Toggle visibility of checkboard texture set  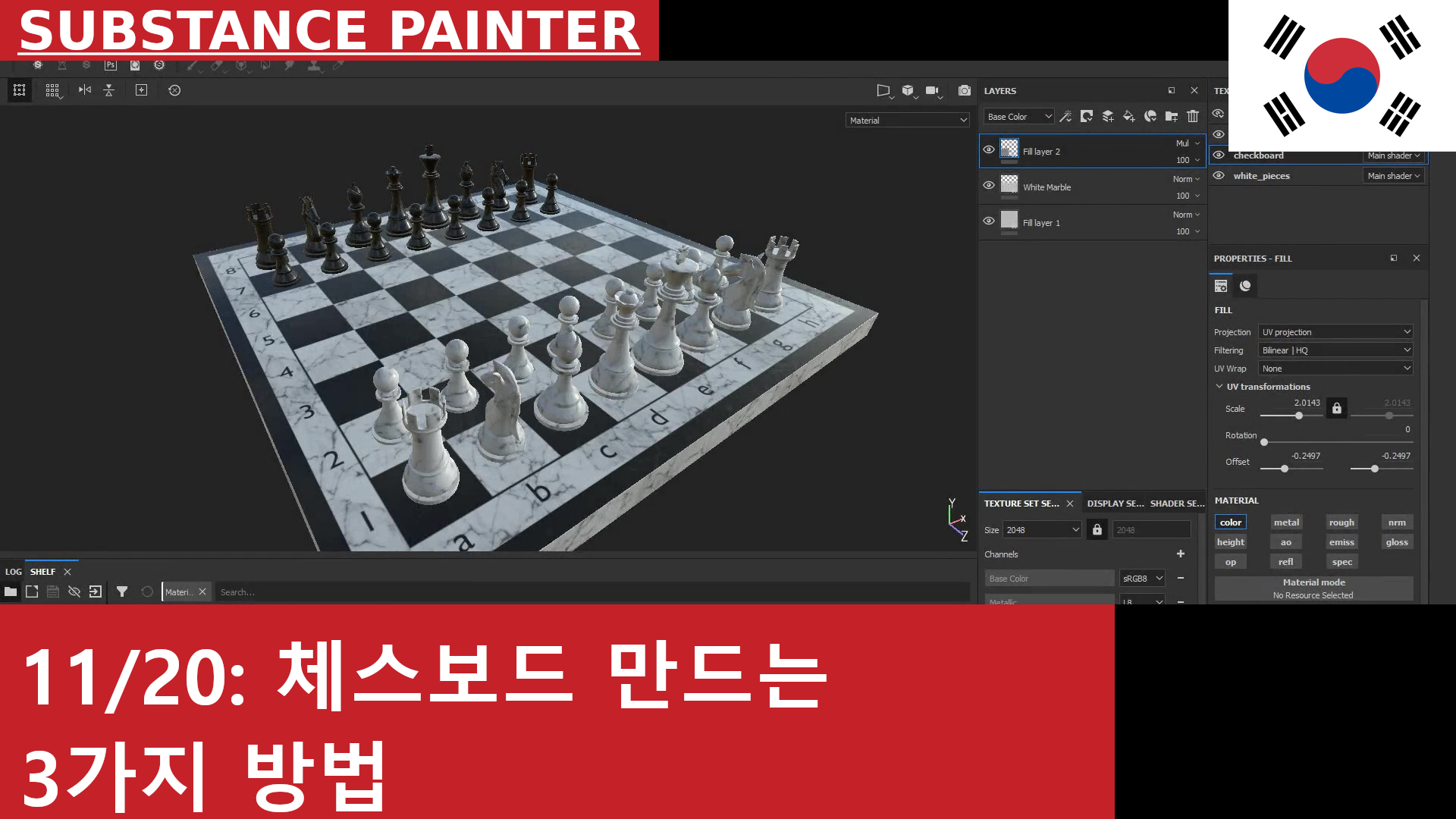[1219, 155]
